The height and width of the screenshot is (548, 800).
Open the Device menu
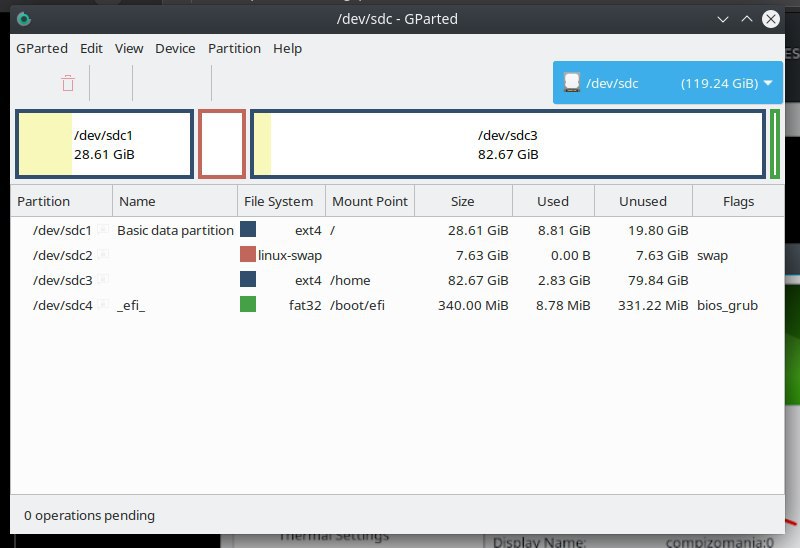point(175,48)
